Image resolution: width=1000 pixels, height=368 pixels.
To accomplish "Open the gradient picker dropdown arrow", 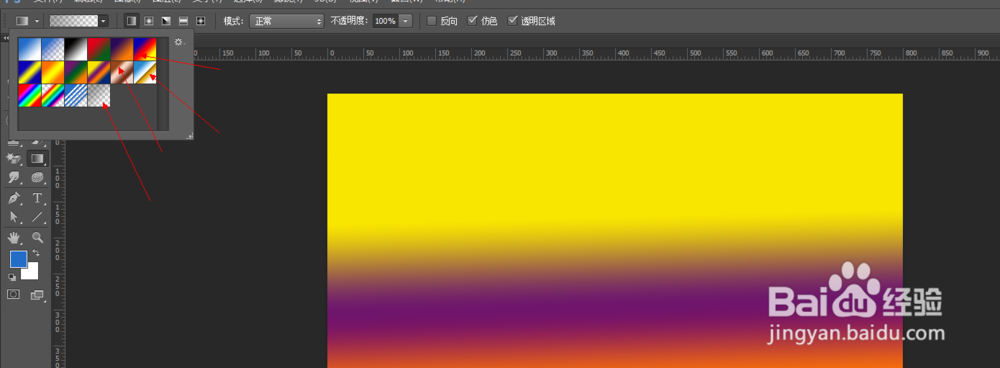I will tap(104, 21).
